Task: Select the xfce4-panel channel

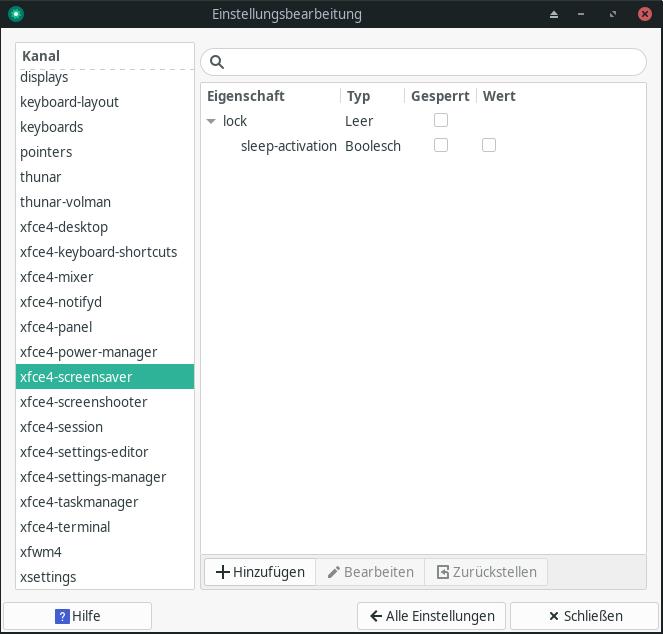Action: [x=105, y=327]
